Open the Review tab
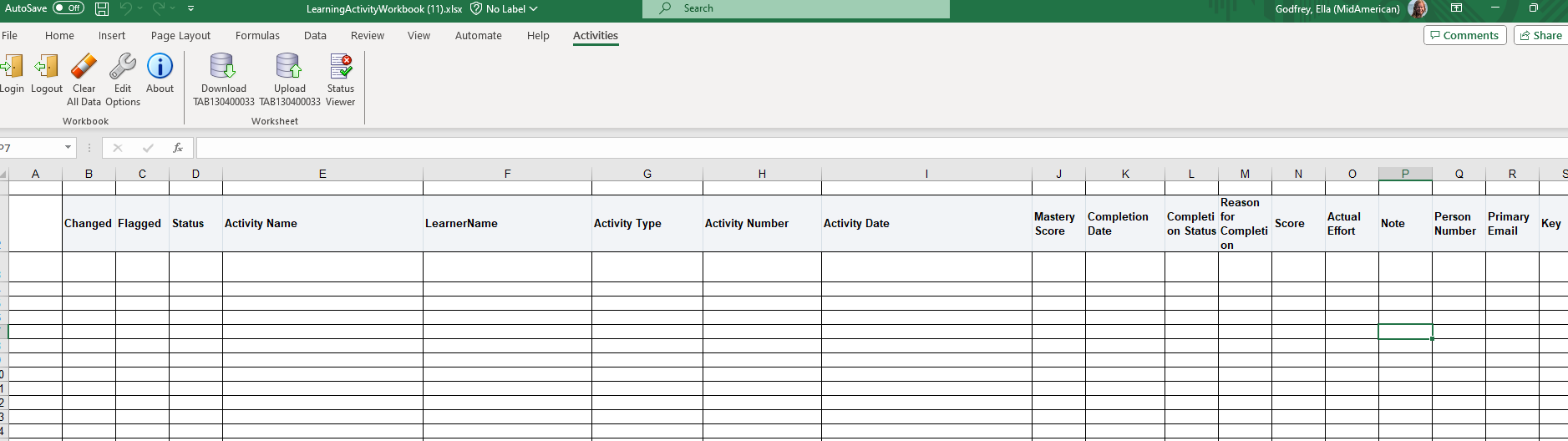This screenshot has height=441, width=1568. [368, 35]
